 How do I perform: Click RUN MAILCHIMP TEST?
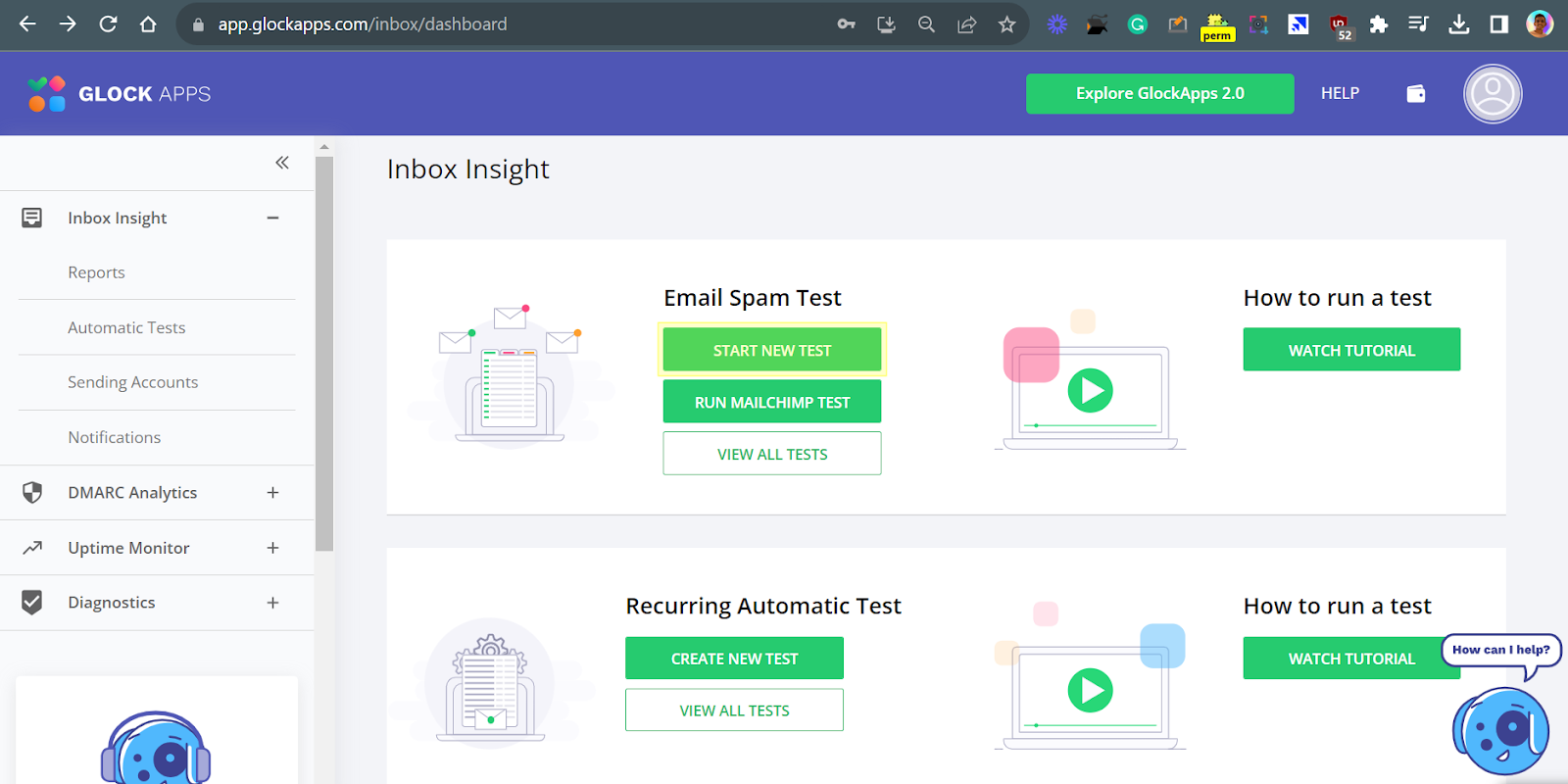(772, 402)
